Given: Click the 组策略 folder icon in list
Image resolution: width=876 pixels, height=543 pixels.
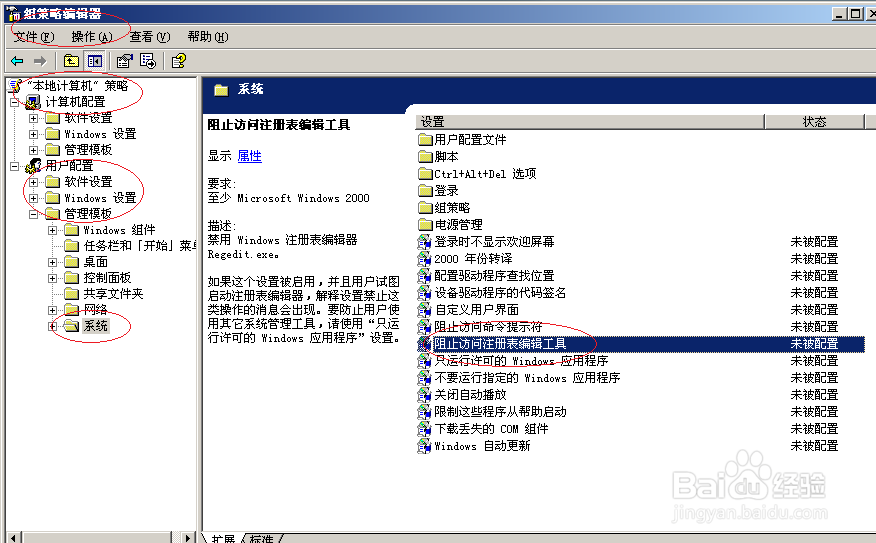Looking at the screenshot, I should coord(425,207).
